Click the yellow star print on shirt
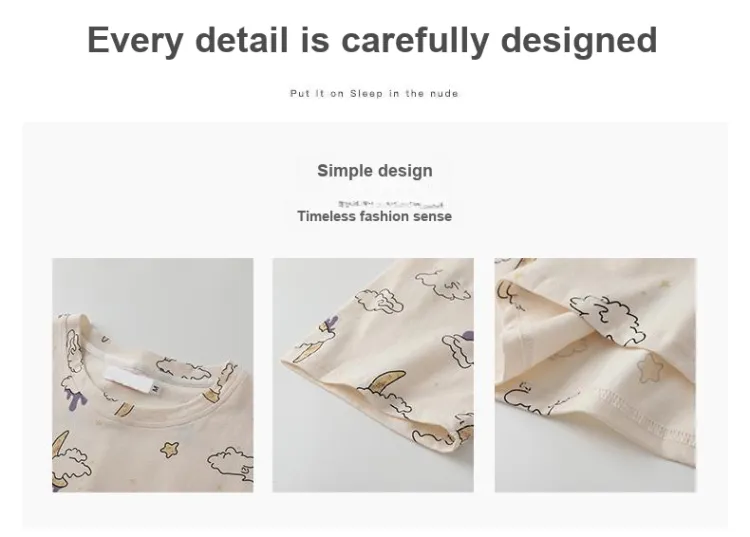Viewport: 750px width, 537px height. tap(170, 449)
